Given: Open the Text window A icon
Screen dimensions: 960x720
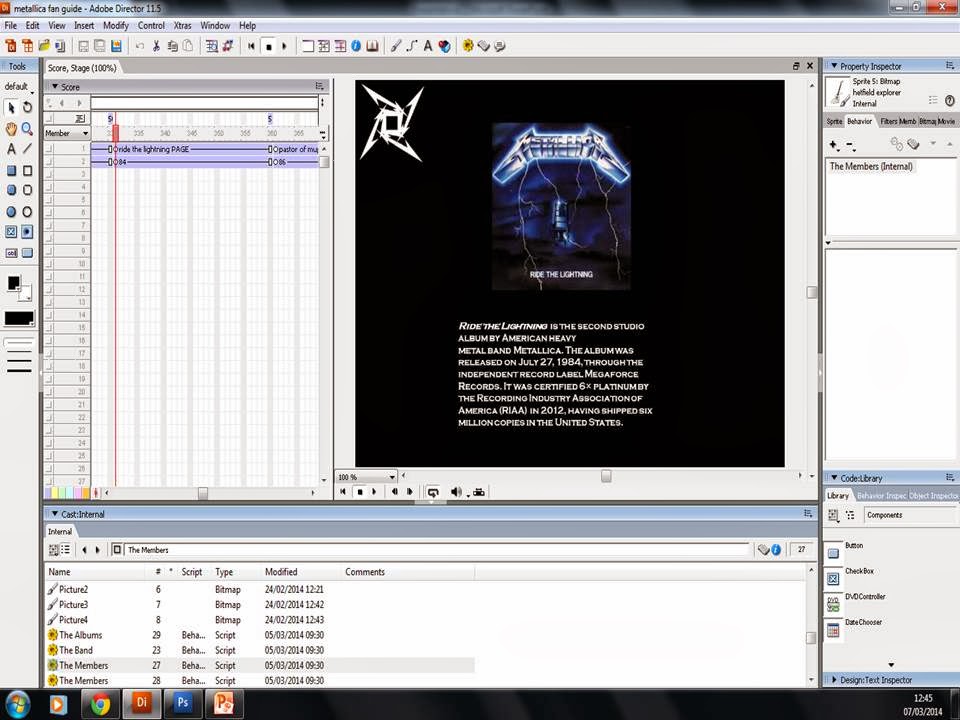Looking at the screenshot, I should click(428, 46).
